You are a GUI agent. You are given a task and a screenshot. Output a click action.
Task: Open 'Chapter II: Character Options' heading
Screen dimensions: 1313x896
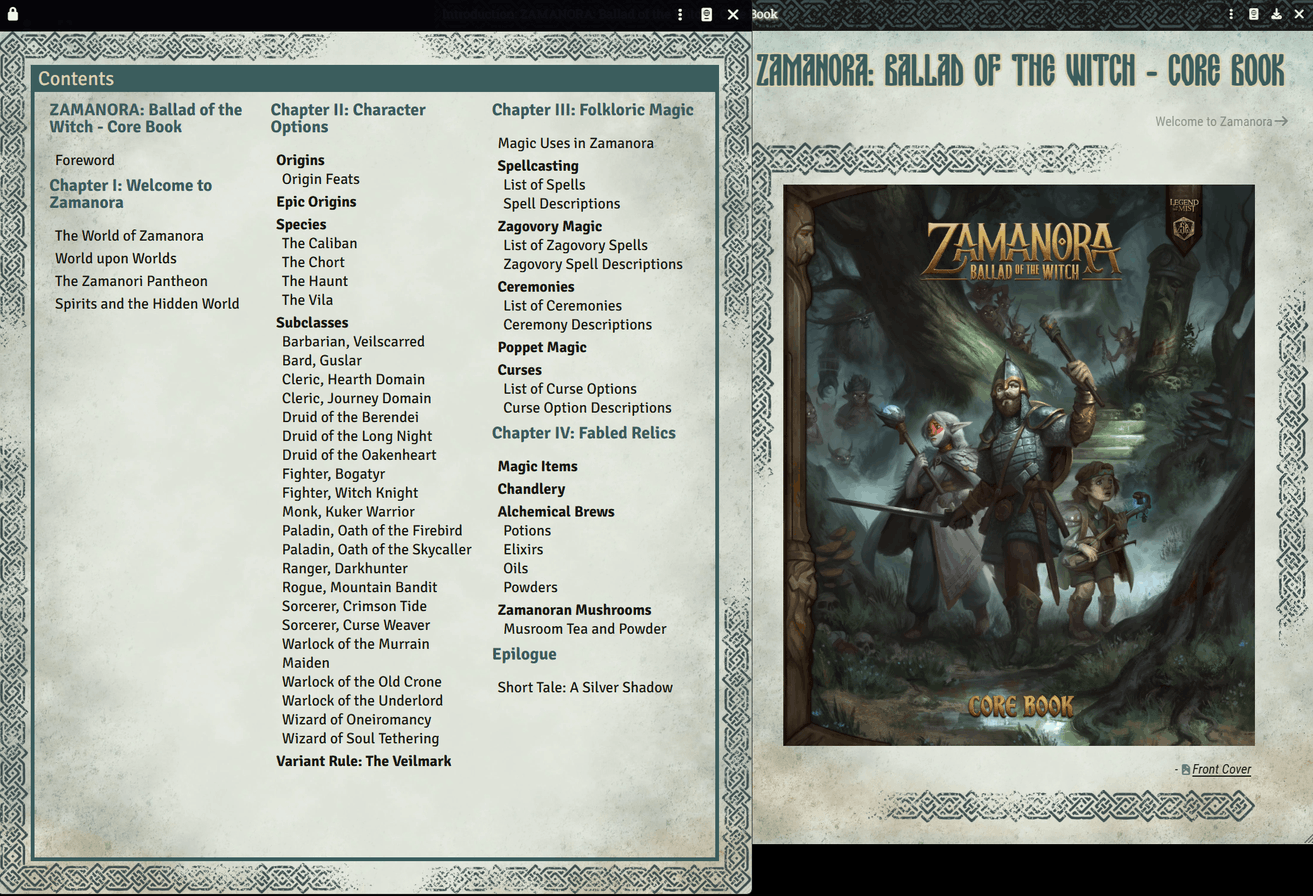click(348, 118)
